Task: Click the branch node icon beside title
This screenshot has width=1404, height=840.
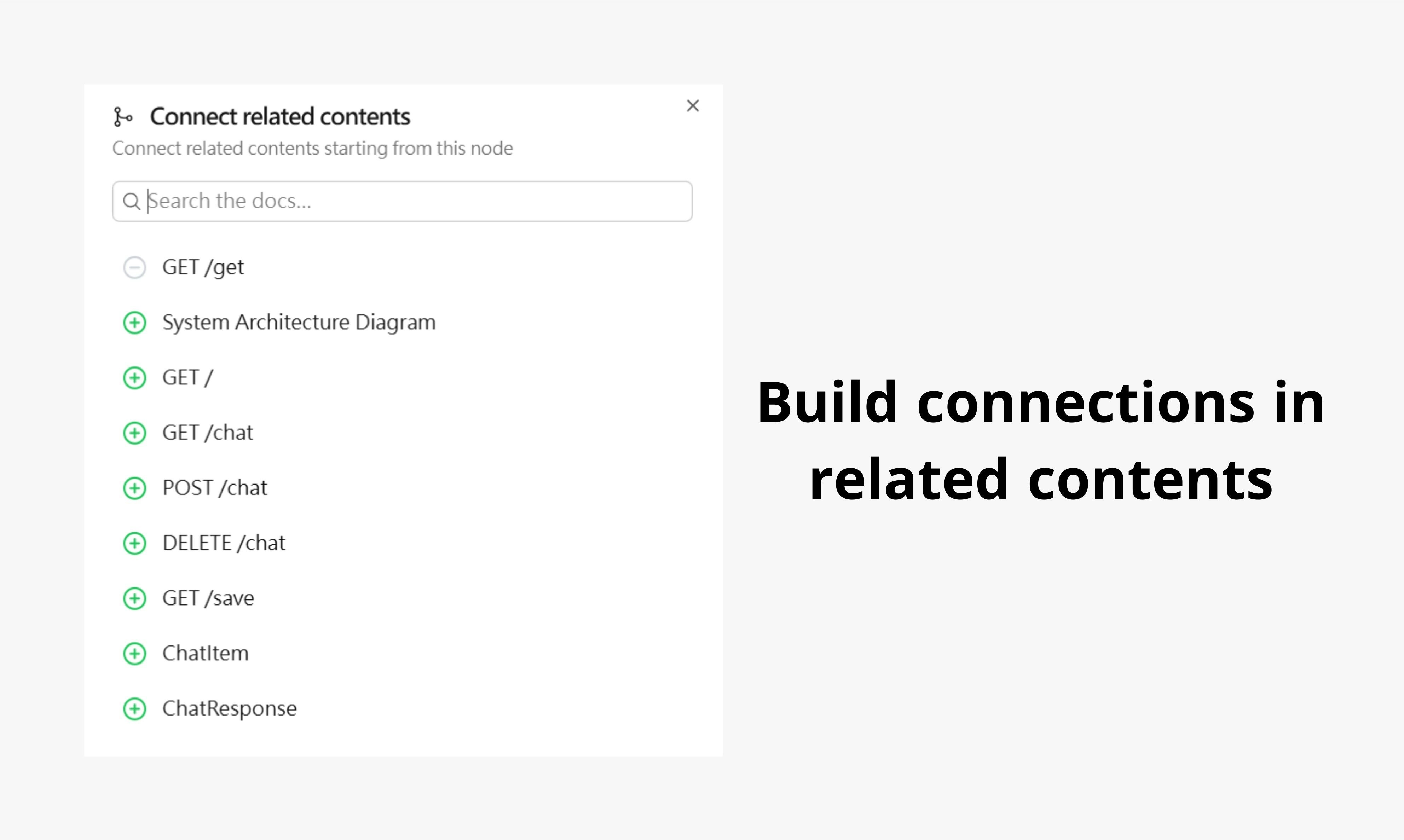Action: coord(123,117)
